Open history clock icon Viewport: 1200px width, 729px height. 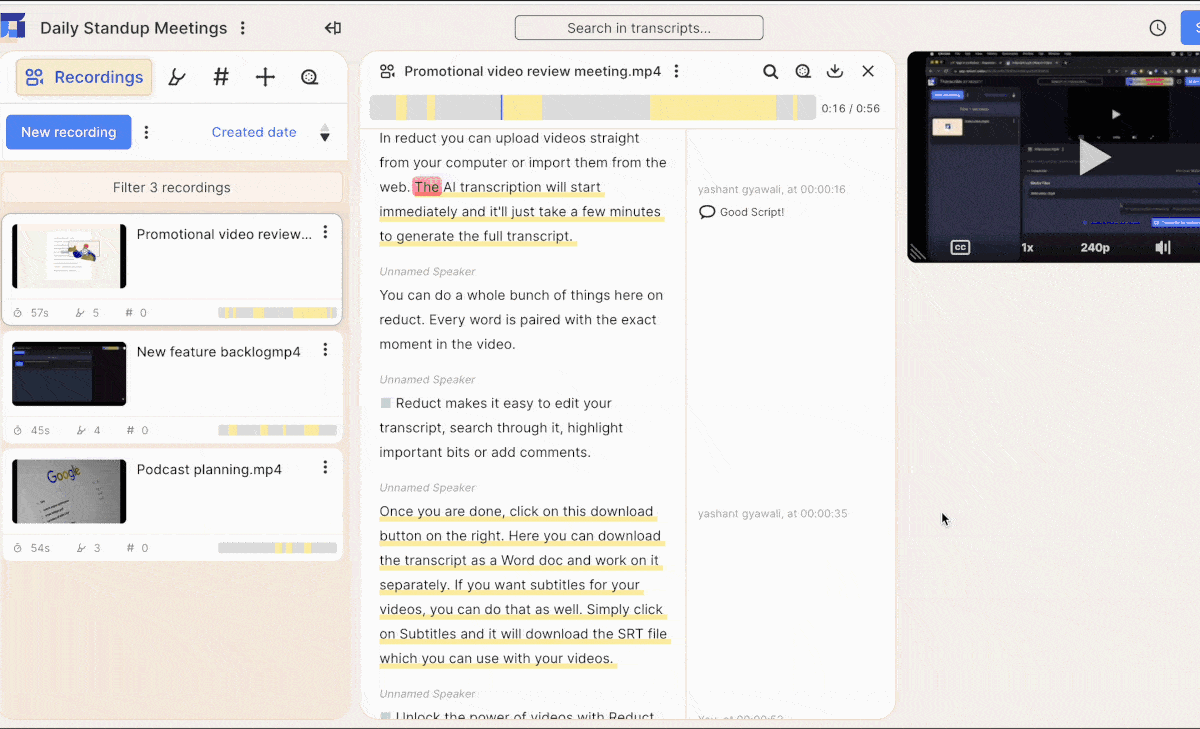[x=1157, y=28]
